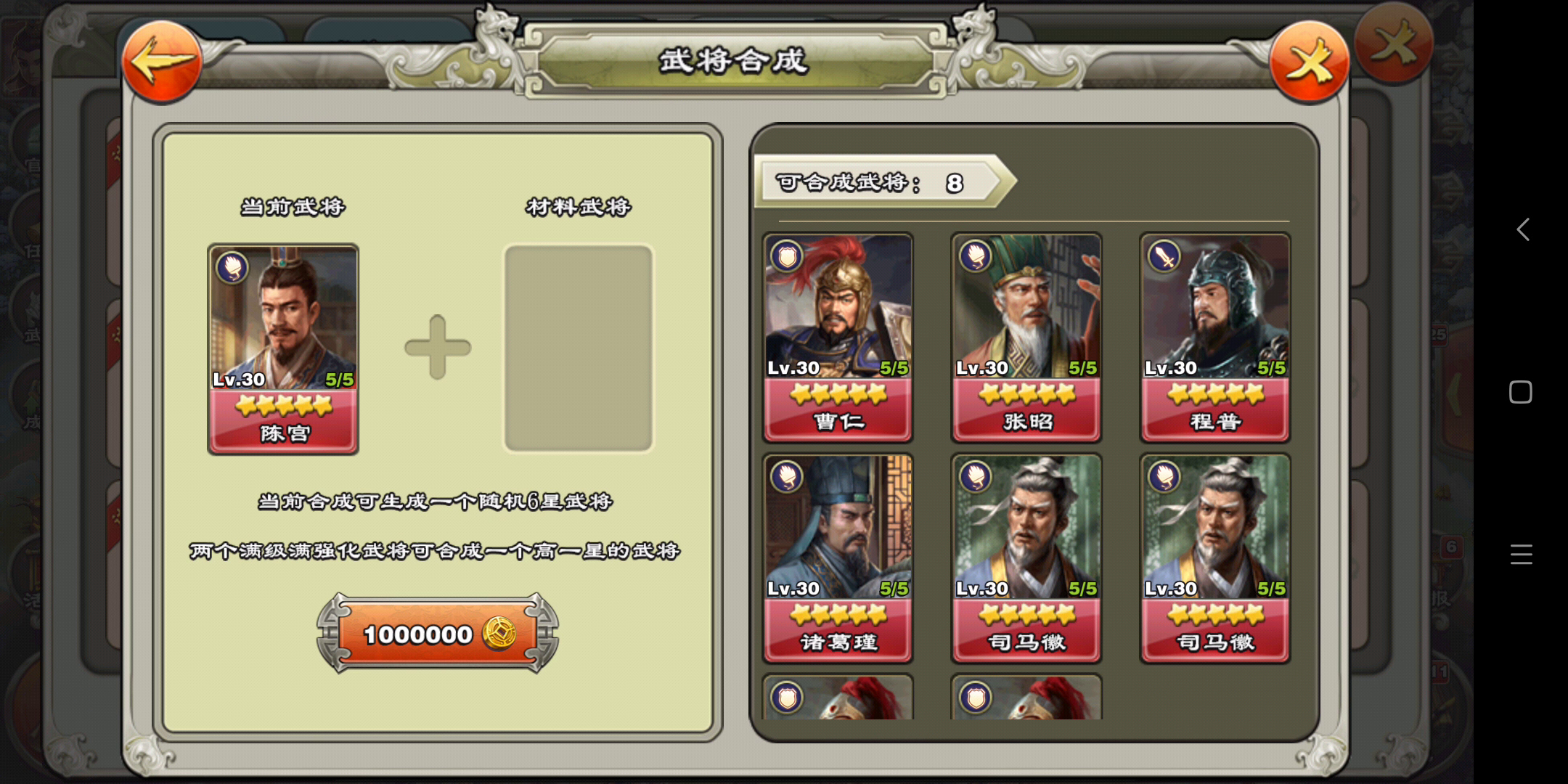
Task: Tap the empty 材料武将 slot
Action: [579, 348]
